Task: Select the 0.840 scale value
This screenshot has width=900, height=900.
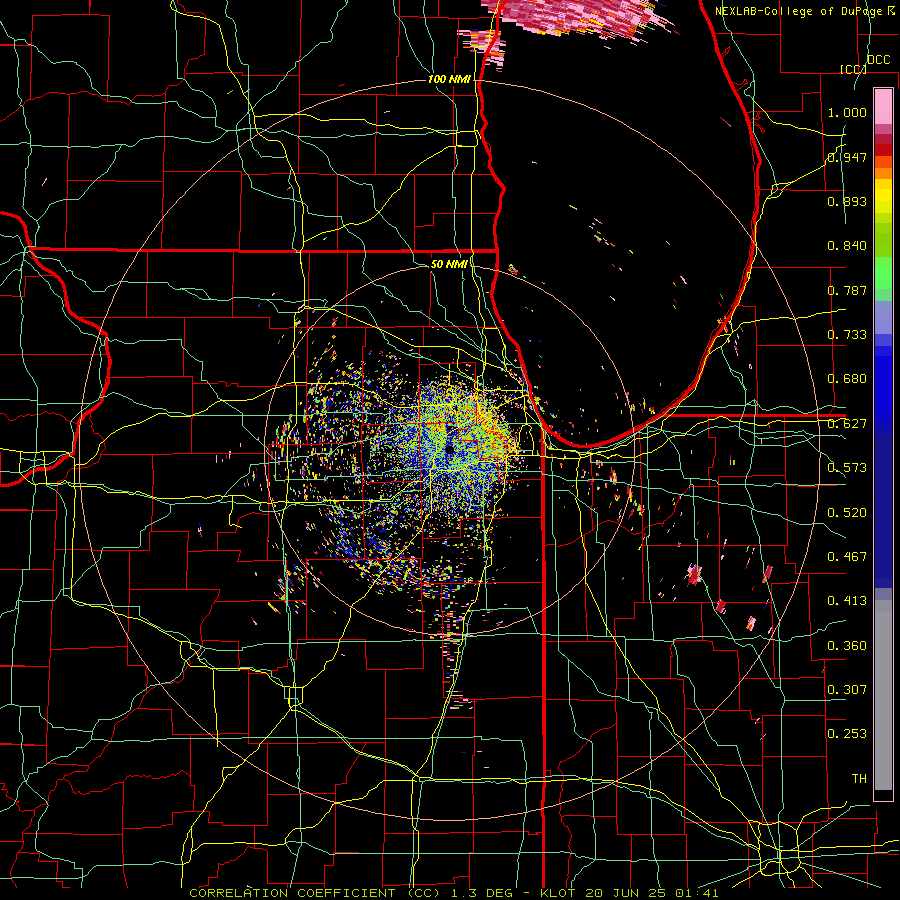Action: coord(847,246)
